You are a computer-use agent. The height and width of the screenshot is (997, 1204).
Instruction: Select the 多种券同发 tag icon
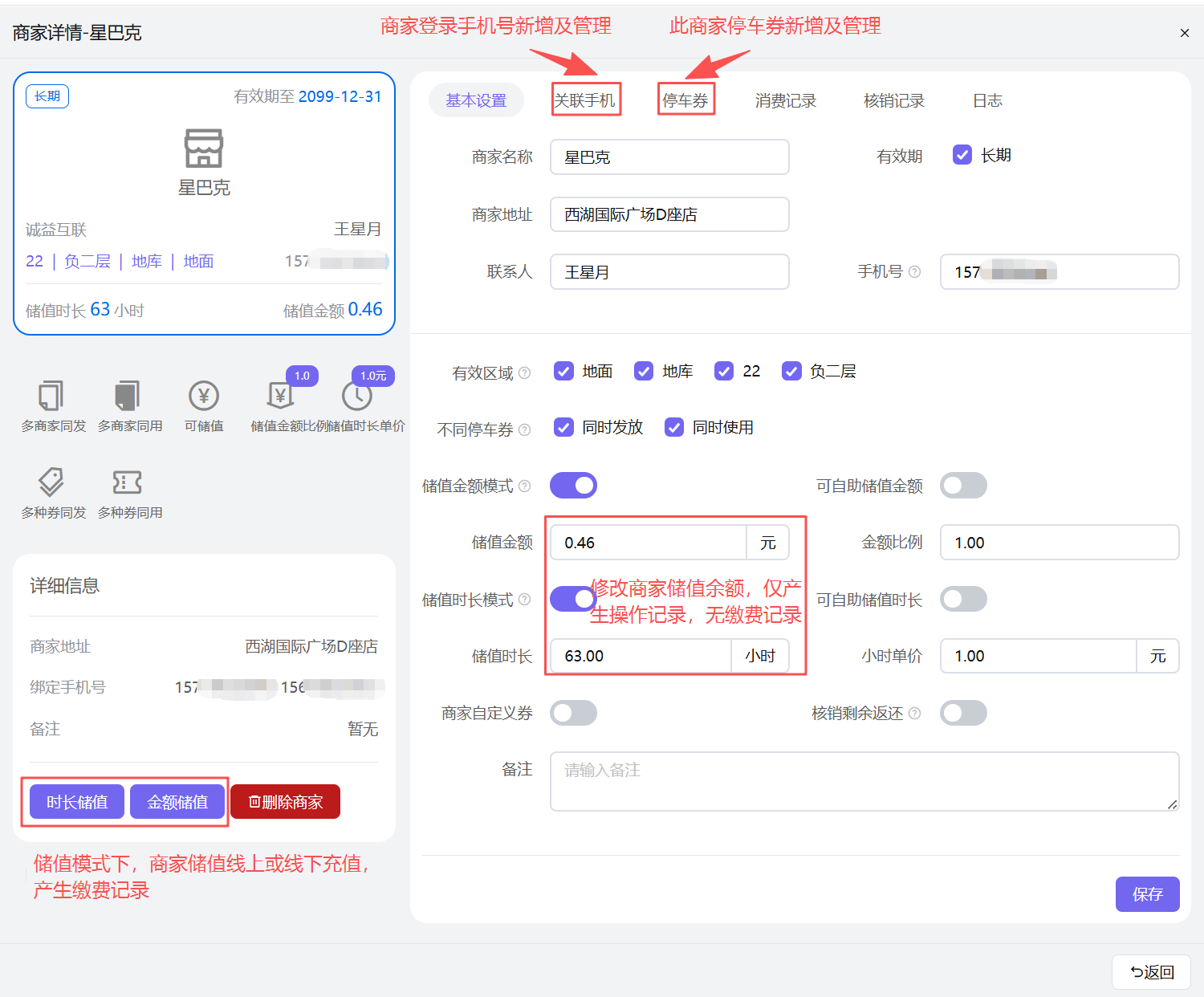(51, 484)
